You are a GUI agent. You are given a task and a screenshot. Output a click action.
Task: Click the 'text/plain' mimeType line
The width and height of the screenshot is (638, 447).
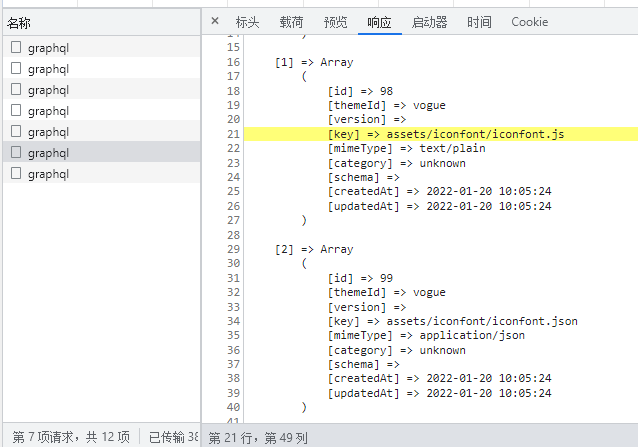tap(406, 148)
